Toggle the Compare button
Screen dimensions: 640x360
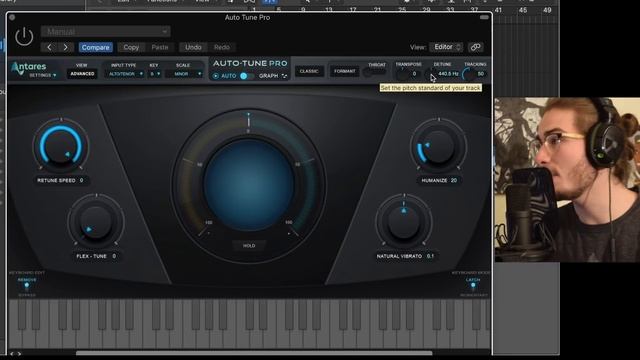point(96,47)
